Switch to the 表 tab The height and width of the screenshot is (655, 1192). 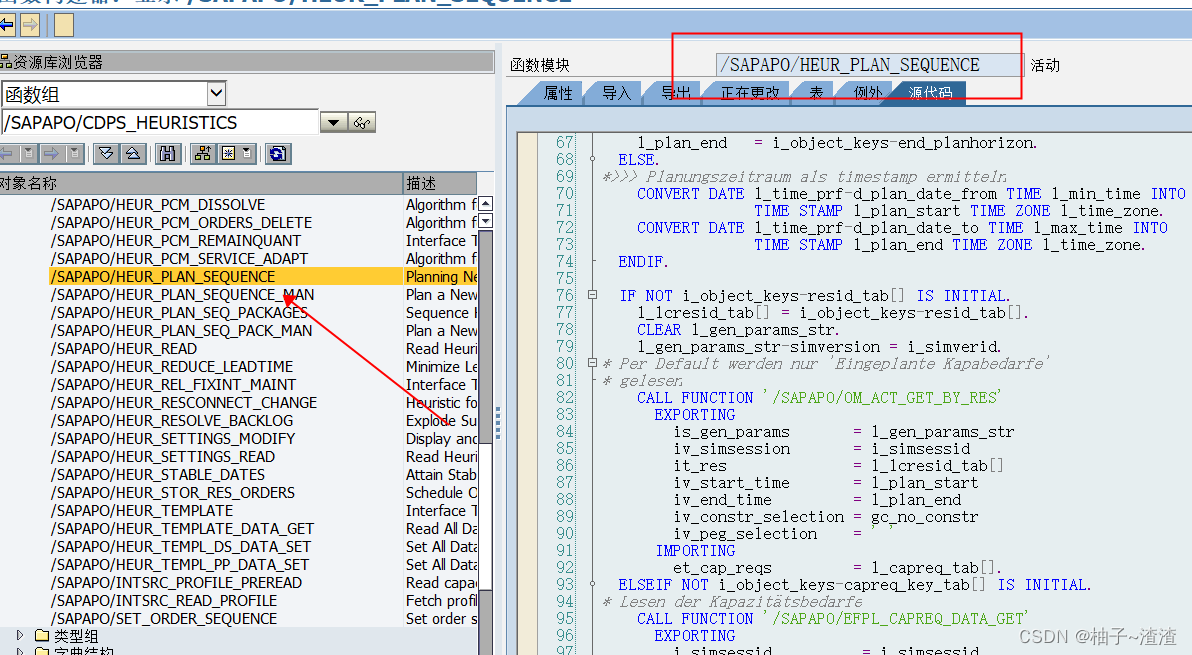coord(816,93)
